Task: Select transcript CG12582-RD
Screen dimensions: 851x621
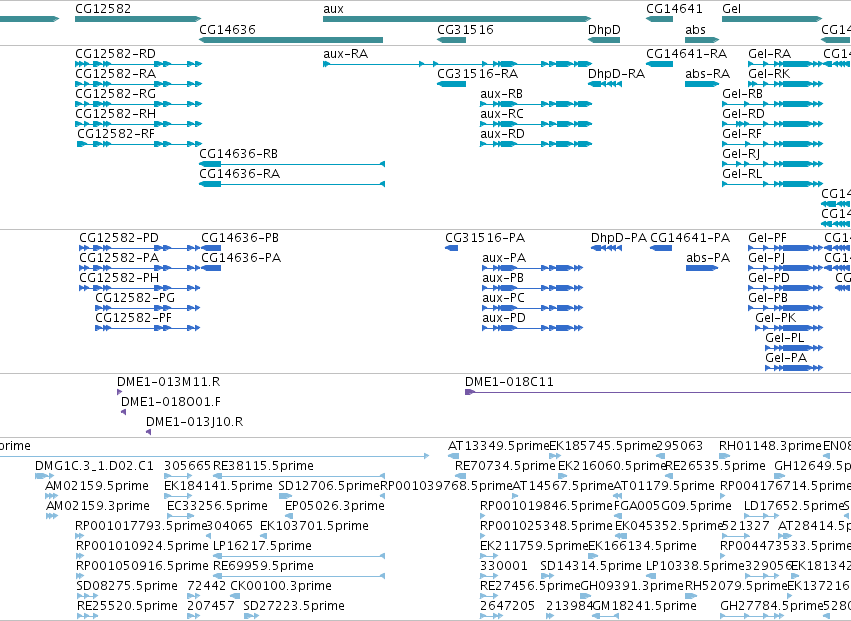Action: pyautogui.click(x=138, y=64)
